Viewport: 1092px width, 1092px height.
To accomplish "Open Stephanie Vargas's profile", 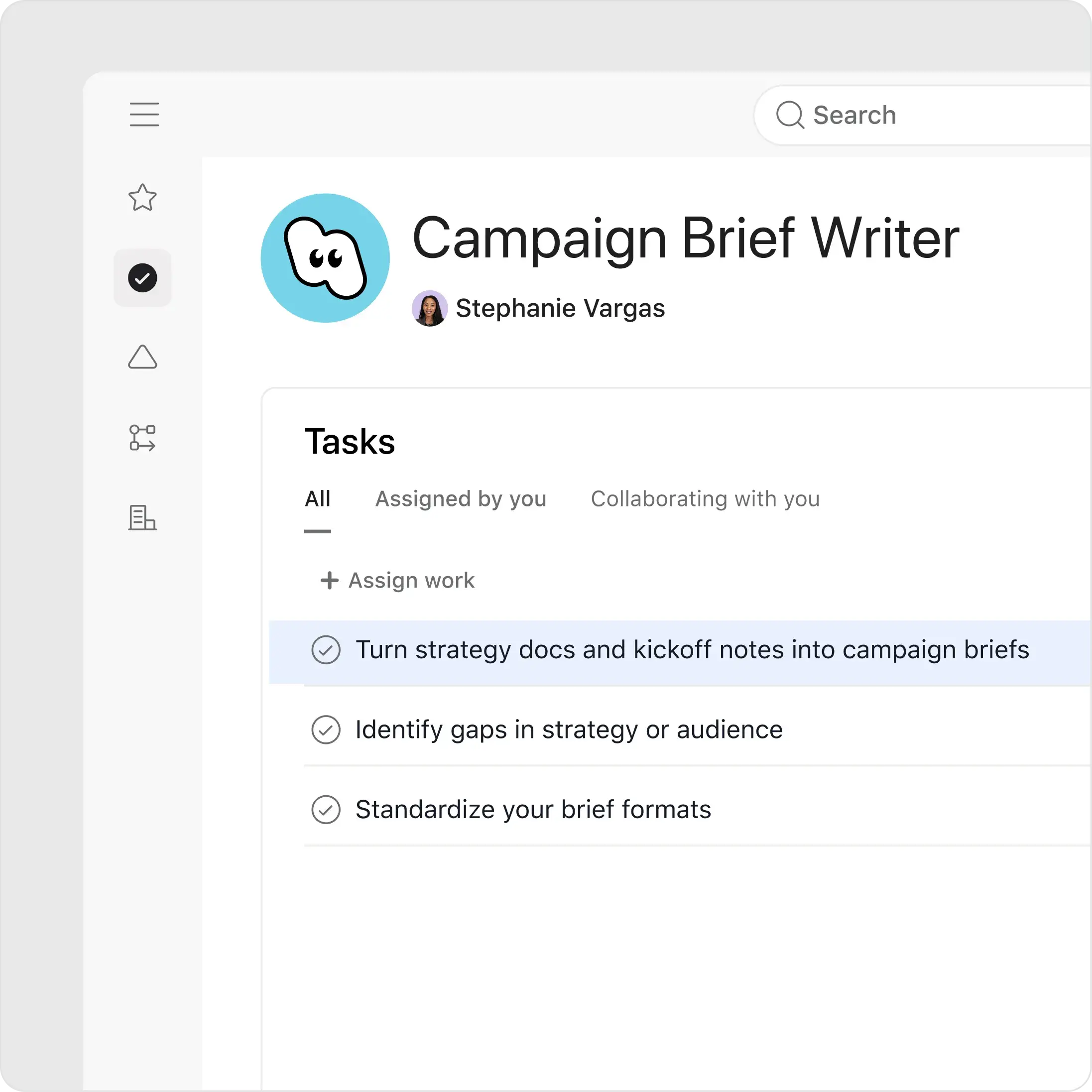I will pos(561,308).
